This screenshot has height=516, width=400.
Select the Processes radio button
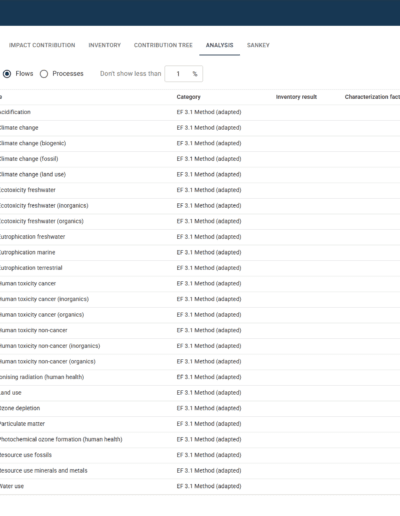44,74
